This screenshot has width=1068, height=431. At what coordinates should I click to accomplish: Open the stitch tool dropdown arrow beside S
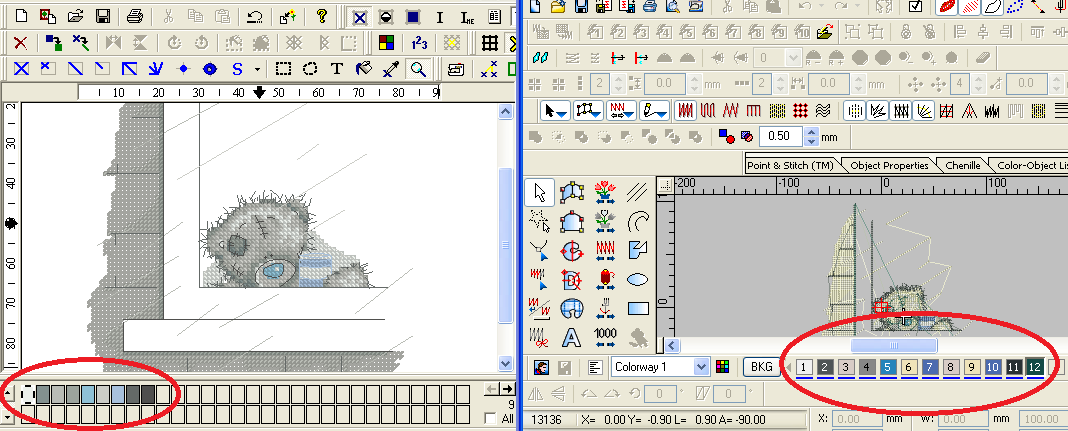257,68
